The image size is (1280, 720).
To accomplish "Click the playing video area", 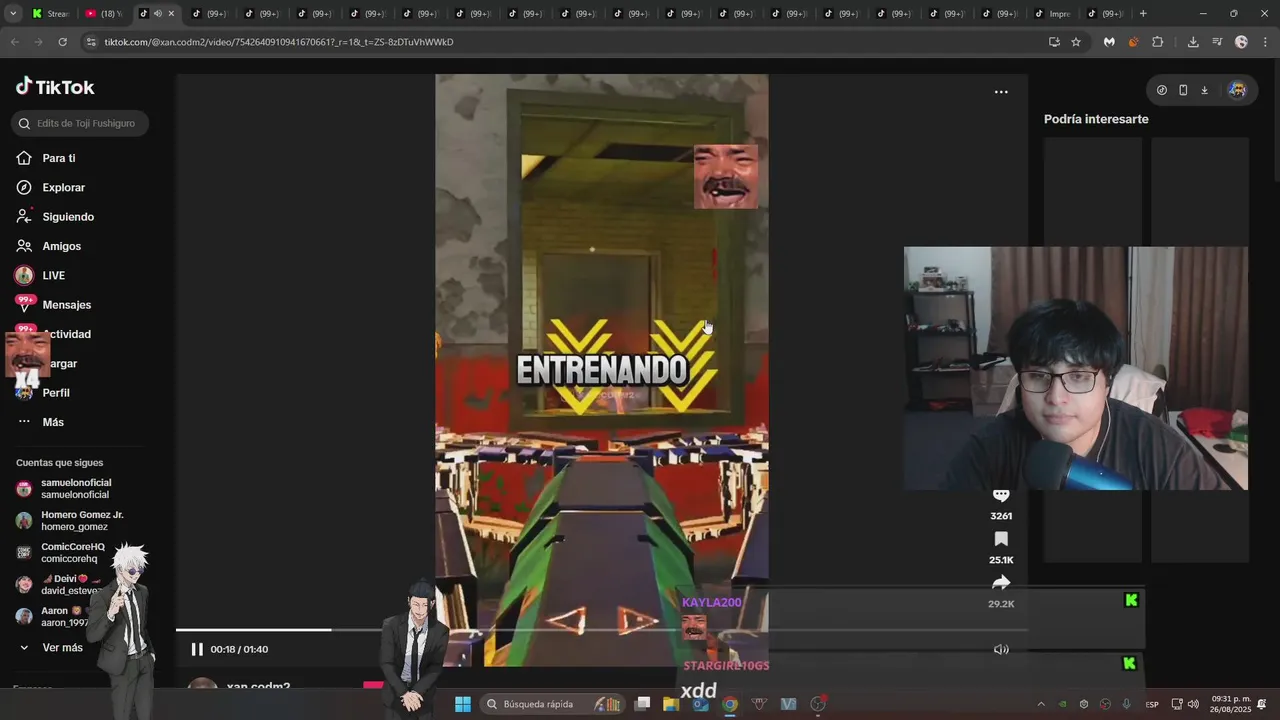I will (x=602, y=370).
